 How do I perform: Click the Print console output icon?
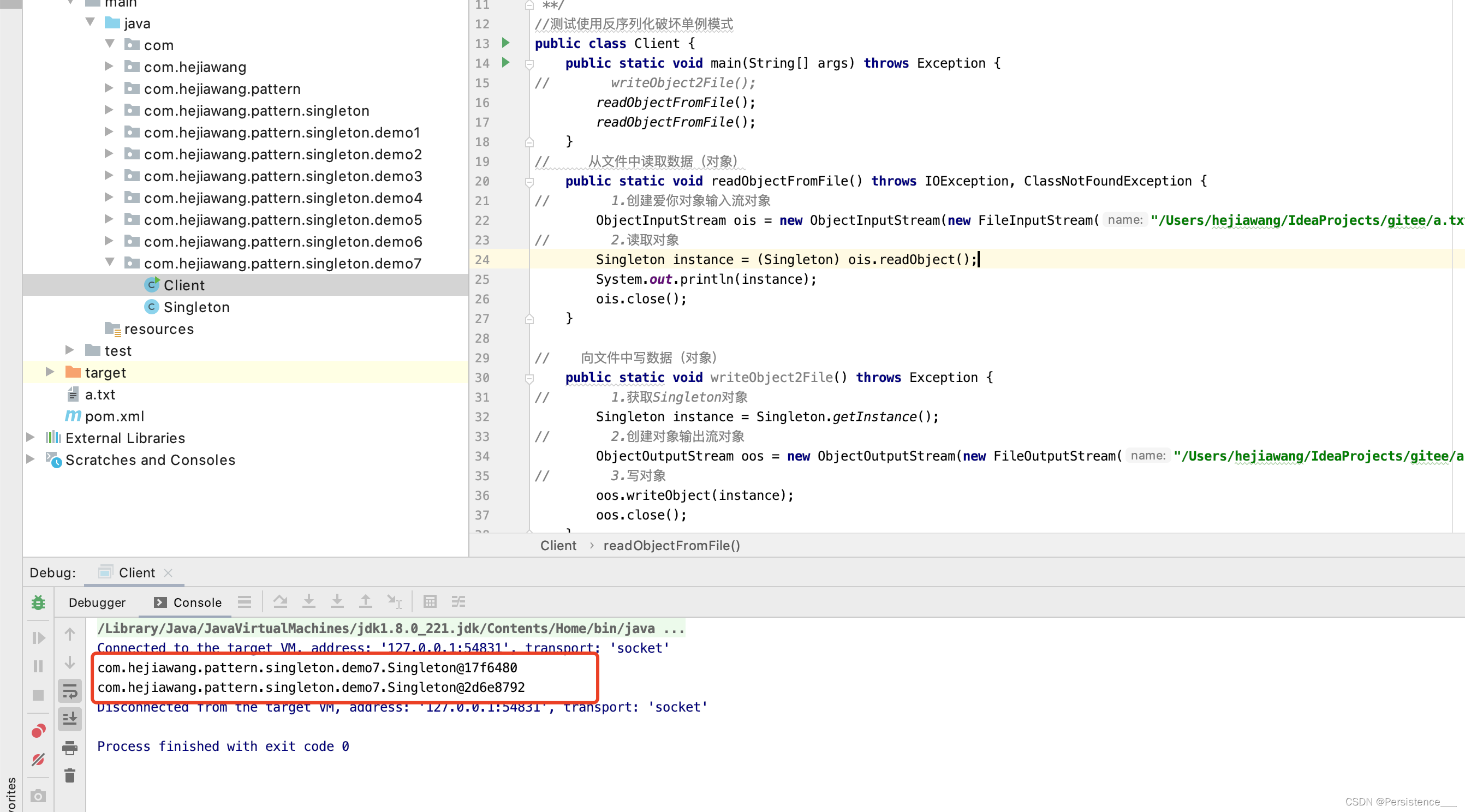[69, 748]
